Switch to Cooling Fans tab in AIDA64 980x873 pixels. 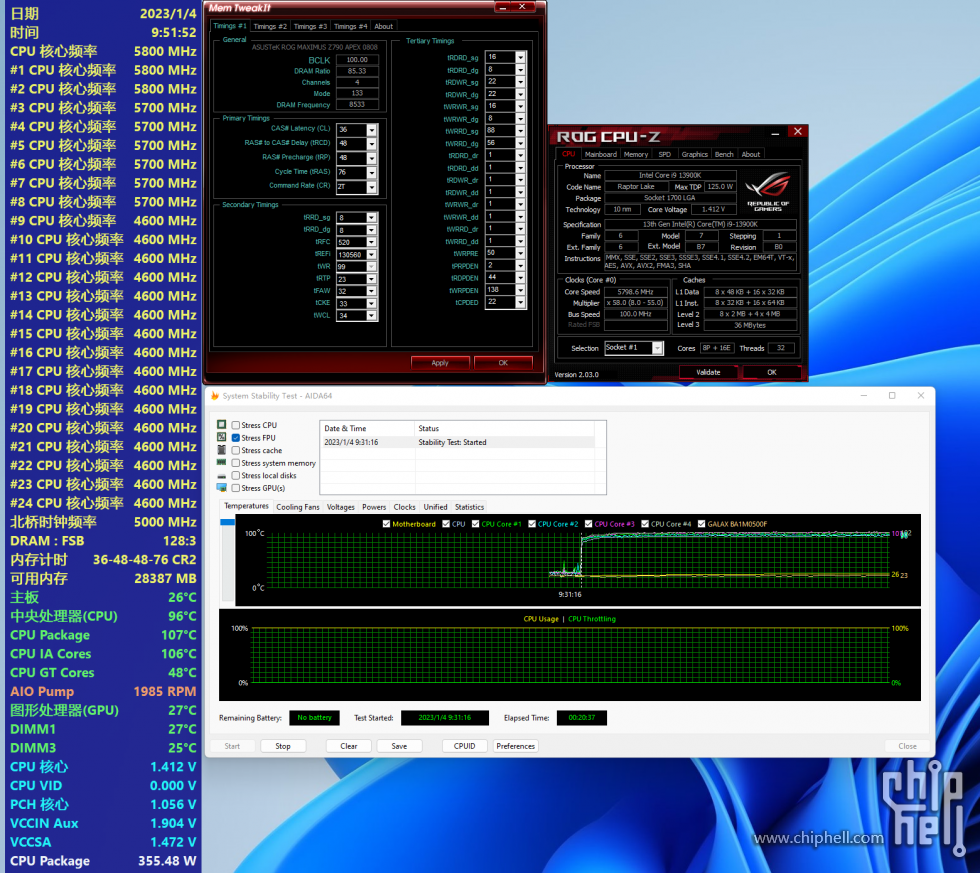click(x=298, y=507)
